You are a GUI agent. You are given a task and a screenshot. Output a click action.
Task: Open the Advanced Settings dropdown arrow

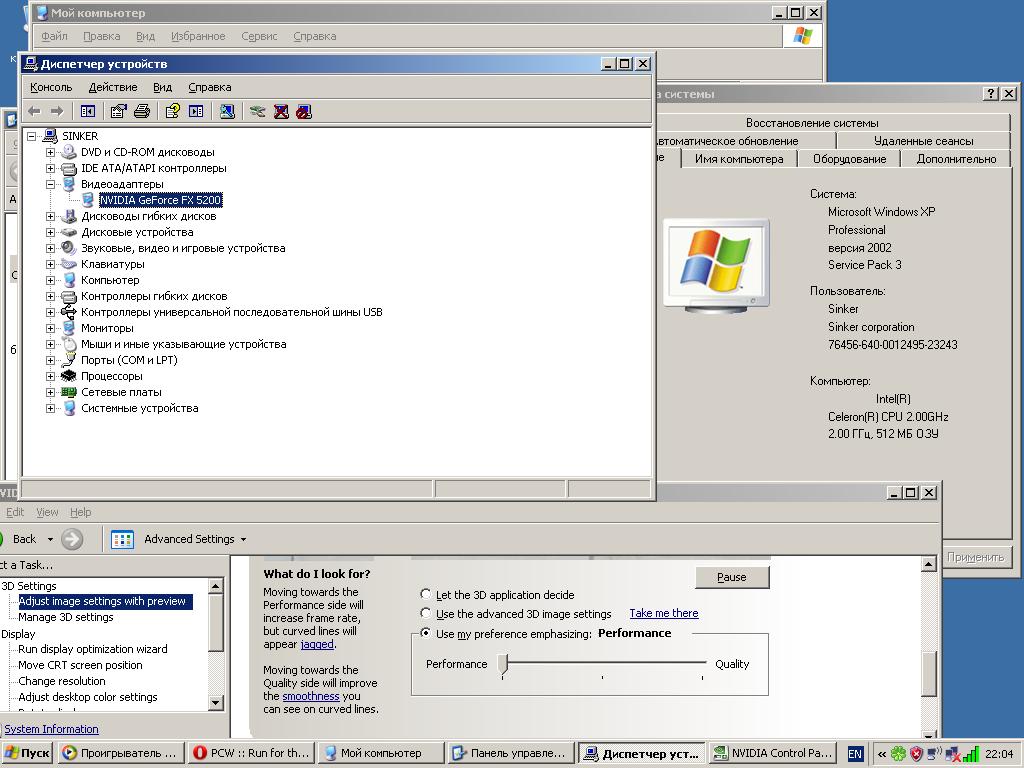pyautogui.click(x=244, y=539)
